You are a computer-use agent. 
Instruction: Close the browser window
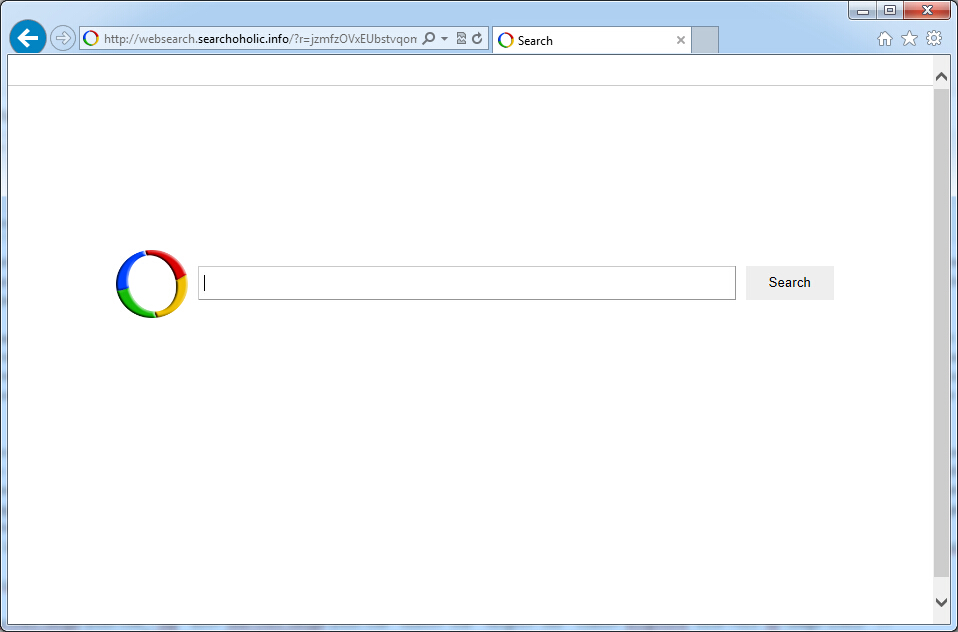tap(927, 10)
